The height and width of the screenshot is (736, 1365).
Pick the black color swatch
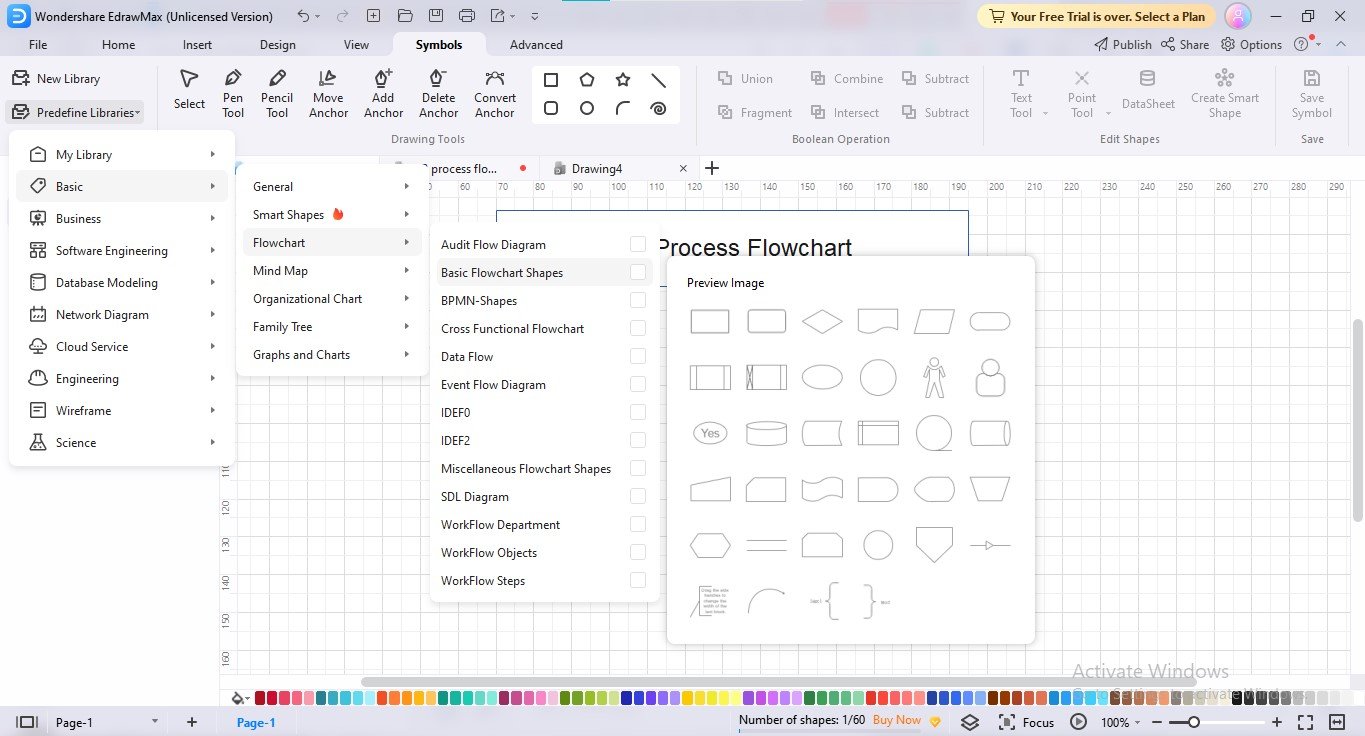(x=1237, y=698)
